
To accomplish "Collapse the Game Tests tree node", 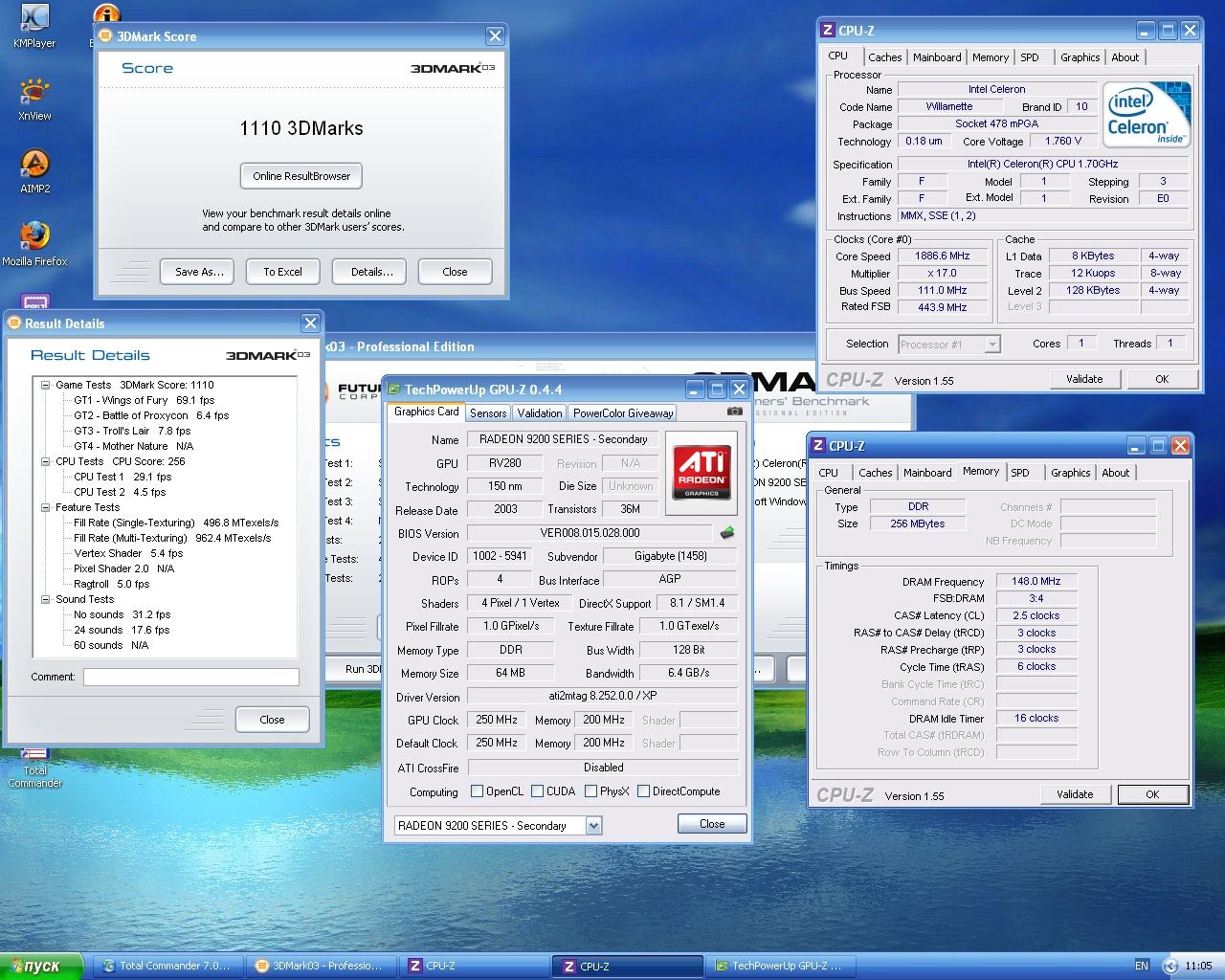I will pos(45,385).
